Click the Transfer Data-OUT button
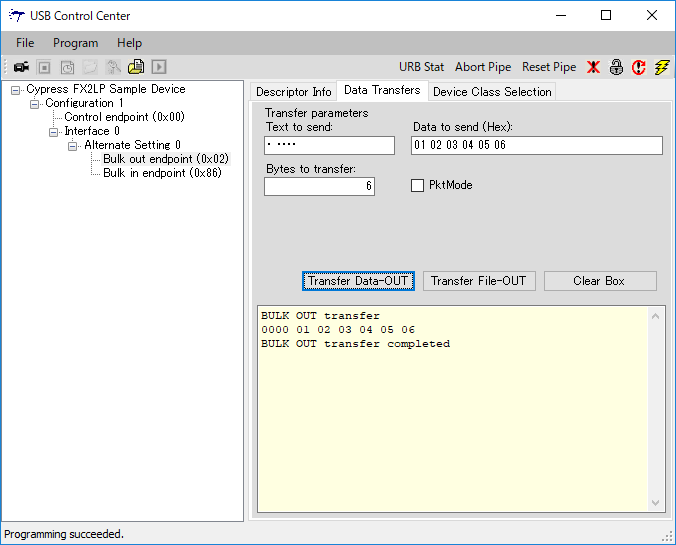676x545 pixels. (358, 281)
